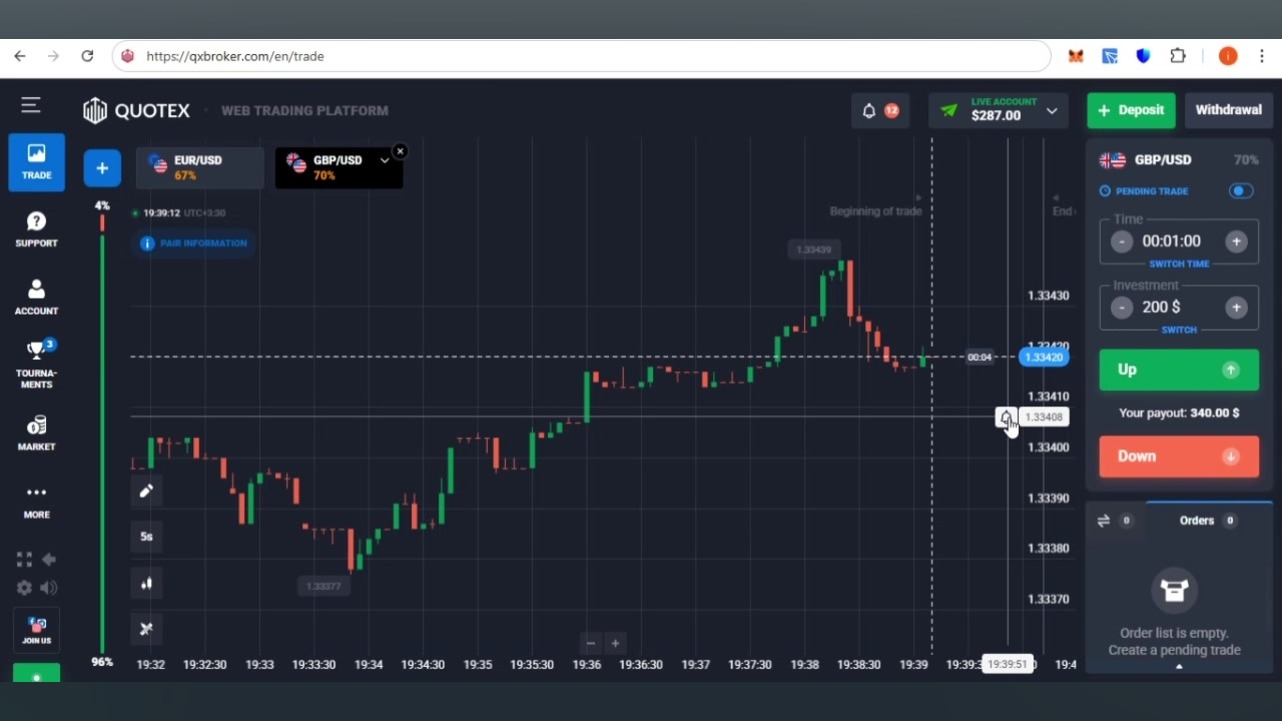
Task: Mute platform sound with speaker icon
Action: click(x=48, y=588)
